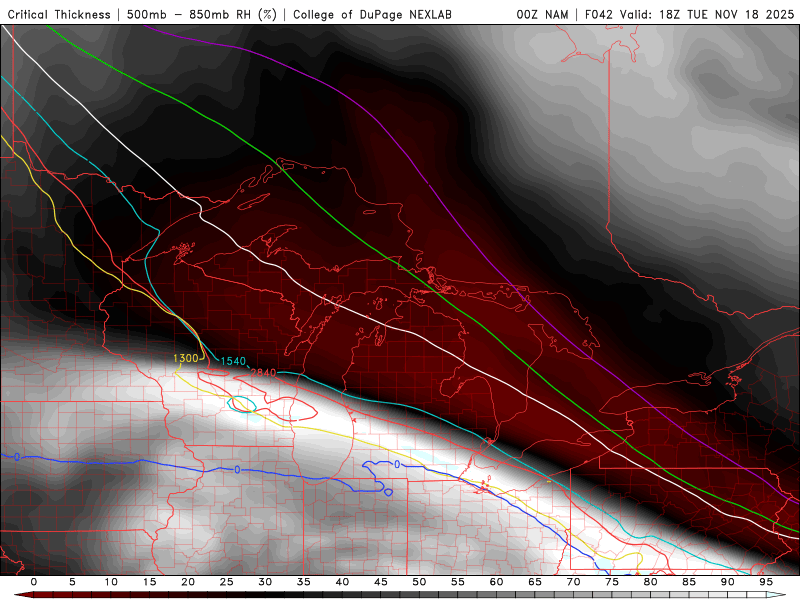
Task: Click the "50" value on the color scale
Action: point(419,582)
